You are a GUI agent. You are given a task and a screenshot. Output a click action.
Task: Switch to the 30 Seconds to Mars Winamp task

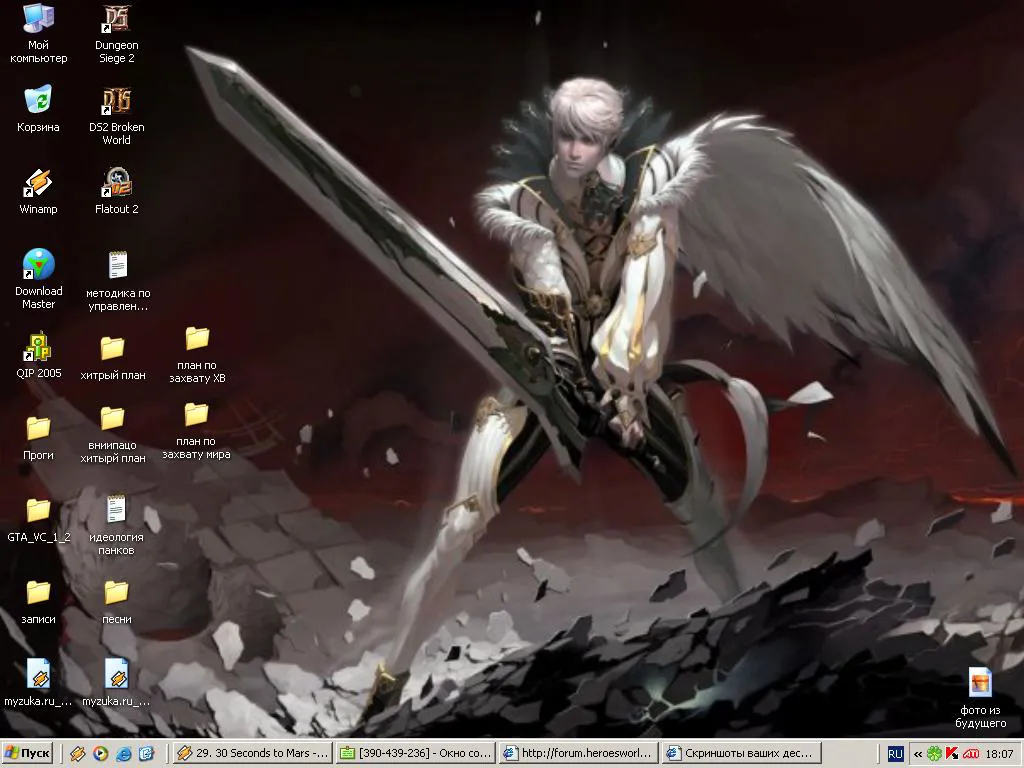[254, 754]
